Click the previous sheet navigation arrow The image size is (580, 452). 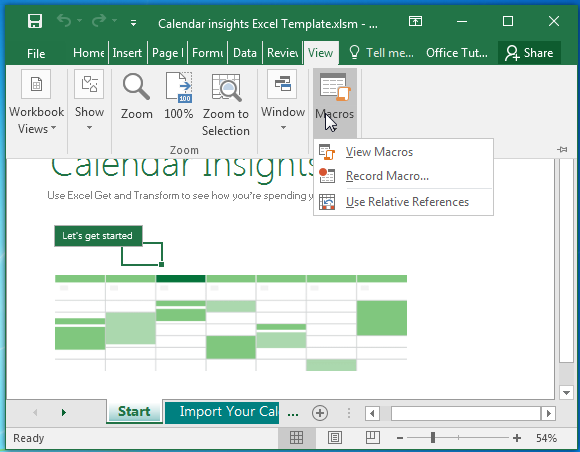pyautogui.click(x=35, y=412)
